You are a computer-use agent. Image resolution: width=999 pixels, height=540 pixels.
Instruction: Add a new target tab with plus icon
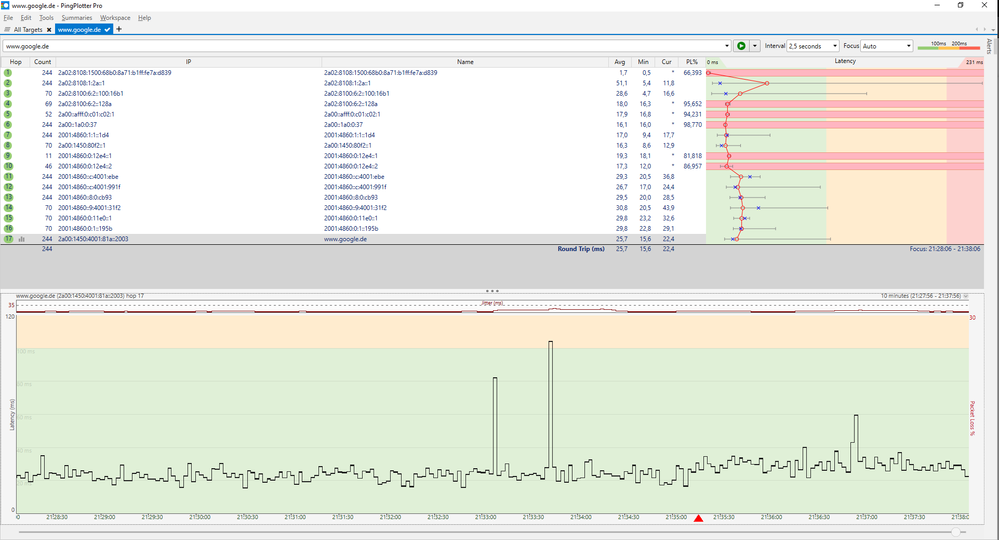[119, 29]
